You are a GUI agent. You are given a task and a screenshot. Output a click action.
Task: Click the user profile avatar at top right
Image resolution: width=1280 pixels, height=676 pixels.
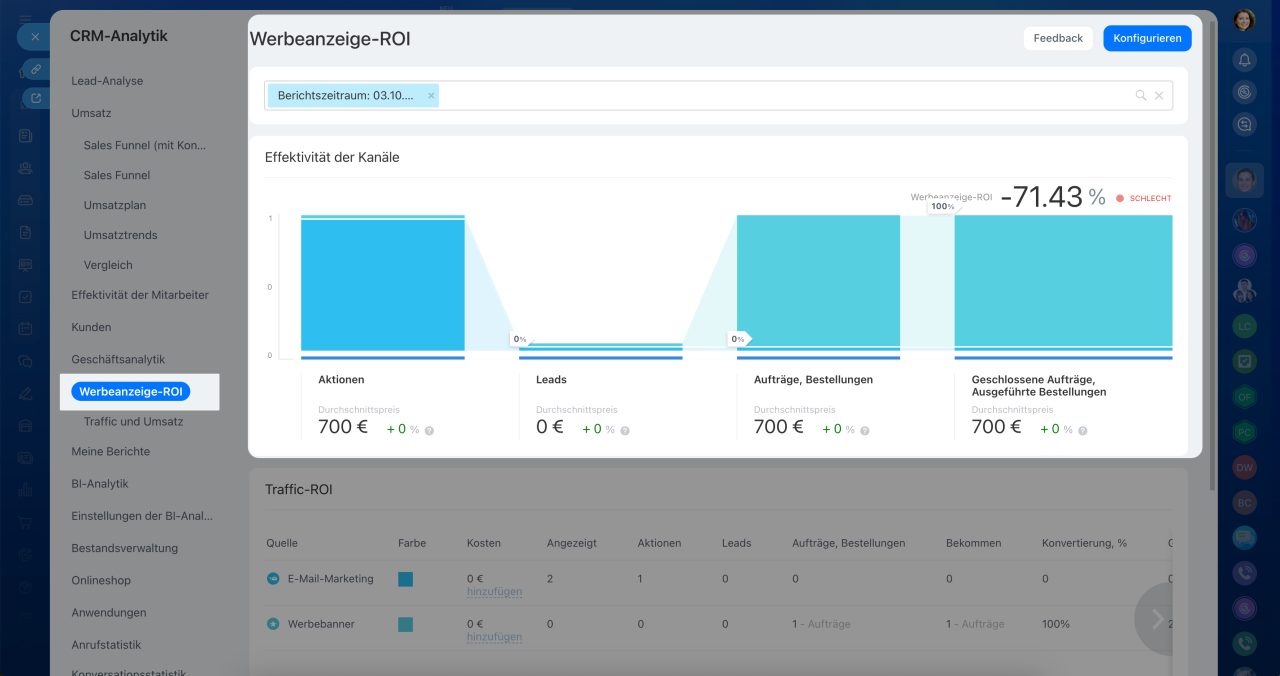pyautogui.click(x=1244, y=20)
